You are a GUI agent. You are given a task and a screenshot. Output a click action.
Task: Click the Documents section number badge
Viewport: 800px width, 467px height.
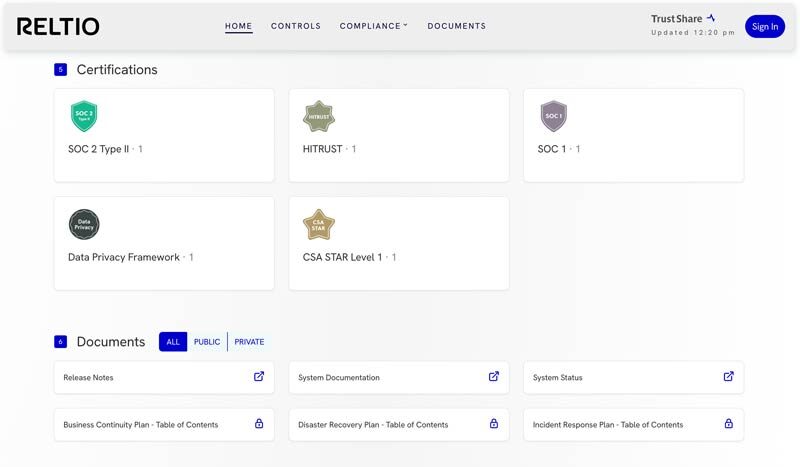(60, 341)
